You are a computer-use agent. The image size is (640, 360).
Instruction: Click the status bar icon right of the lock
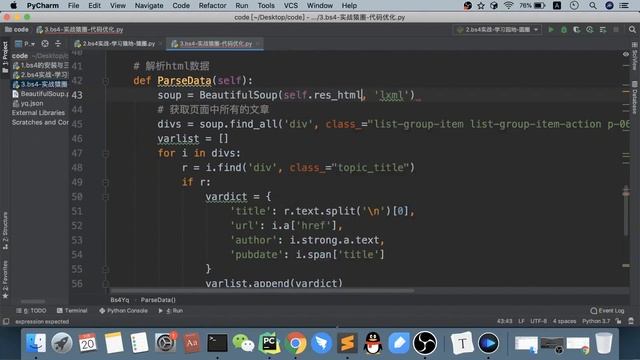click(631, 321)
